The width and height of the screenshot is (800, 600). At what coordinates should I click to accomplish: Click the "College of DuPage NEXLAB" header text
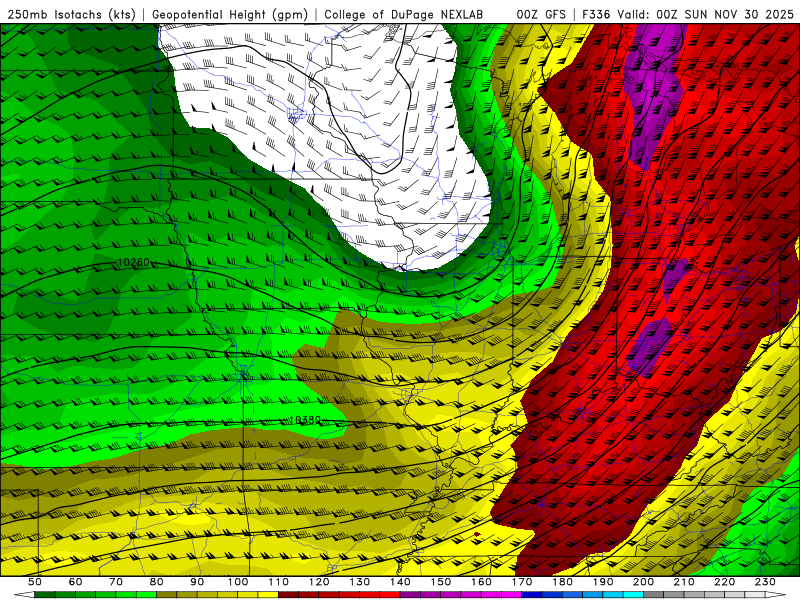(404, 14)
